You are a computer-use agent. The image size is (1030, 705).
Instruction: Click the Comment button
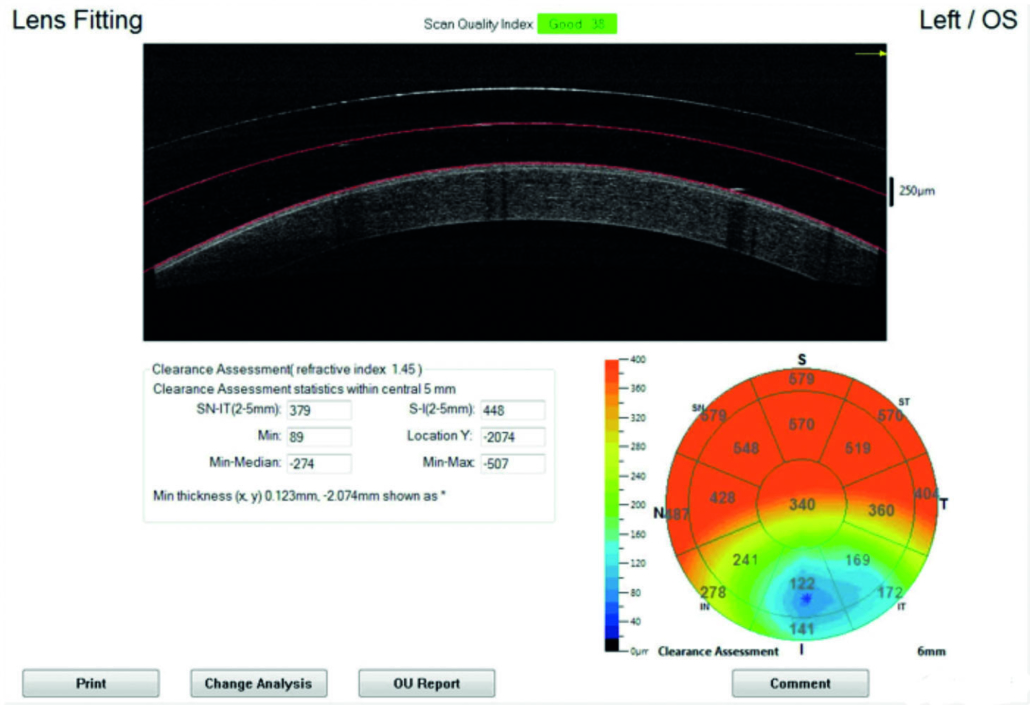click(799, 684)
